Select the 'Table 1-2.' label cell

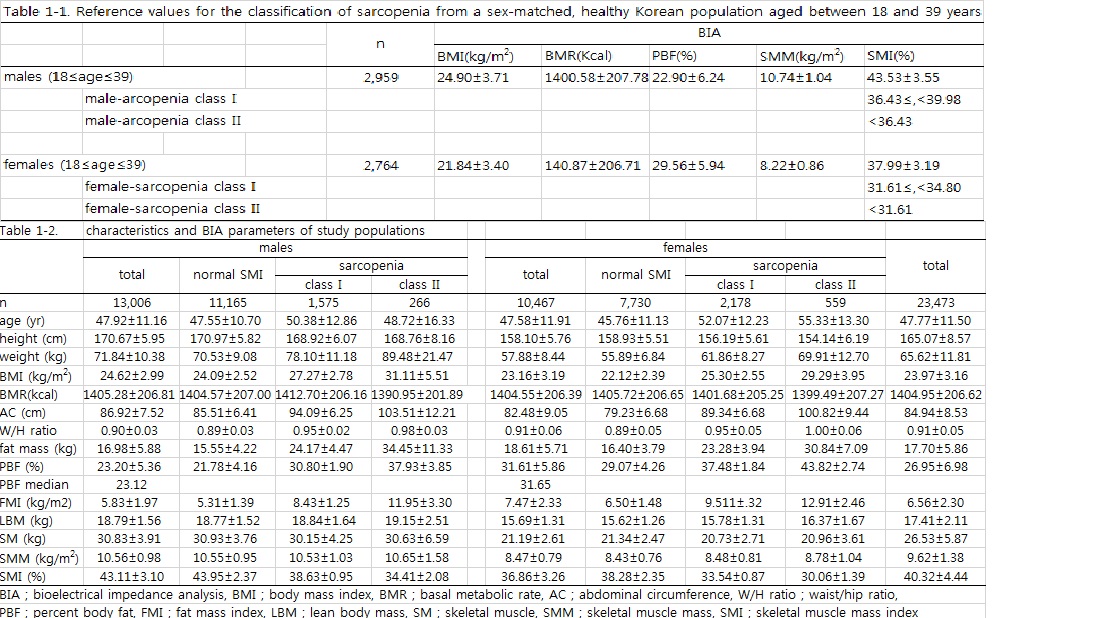30,231
